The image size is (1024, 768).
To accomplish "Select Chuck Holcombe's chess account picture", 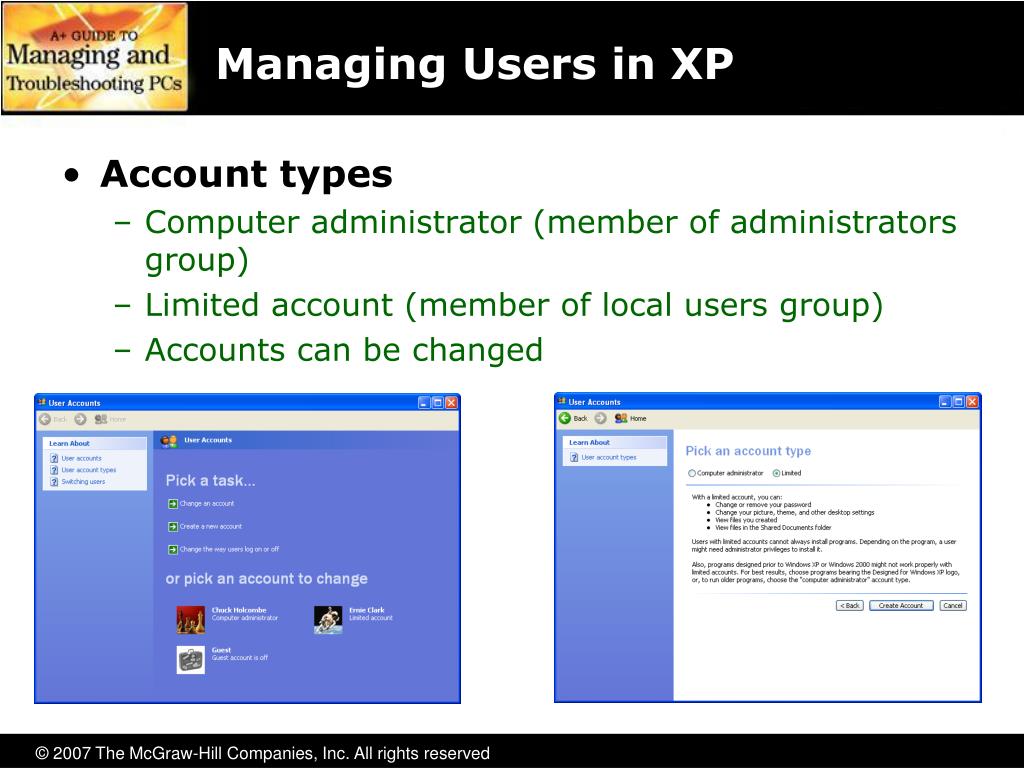I will click(x=191, y=620).
